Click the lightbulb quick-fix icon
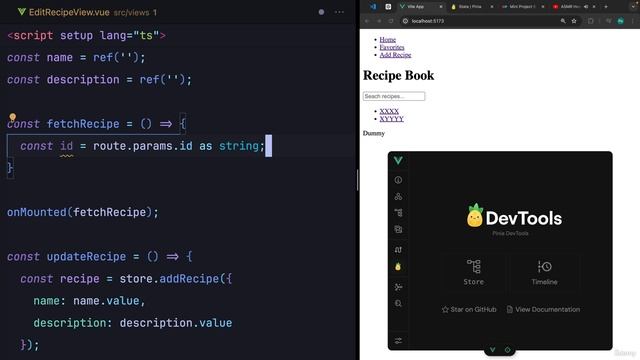Viewport: 640px width, 360px height. [13, 117]
